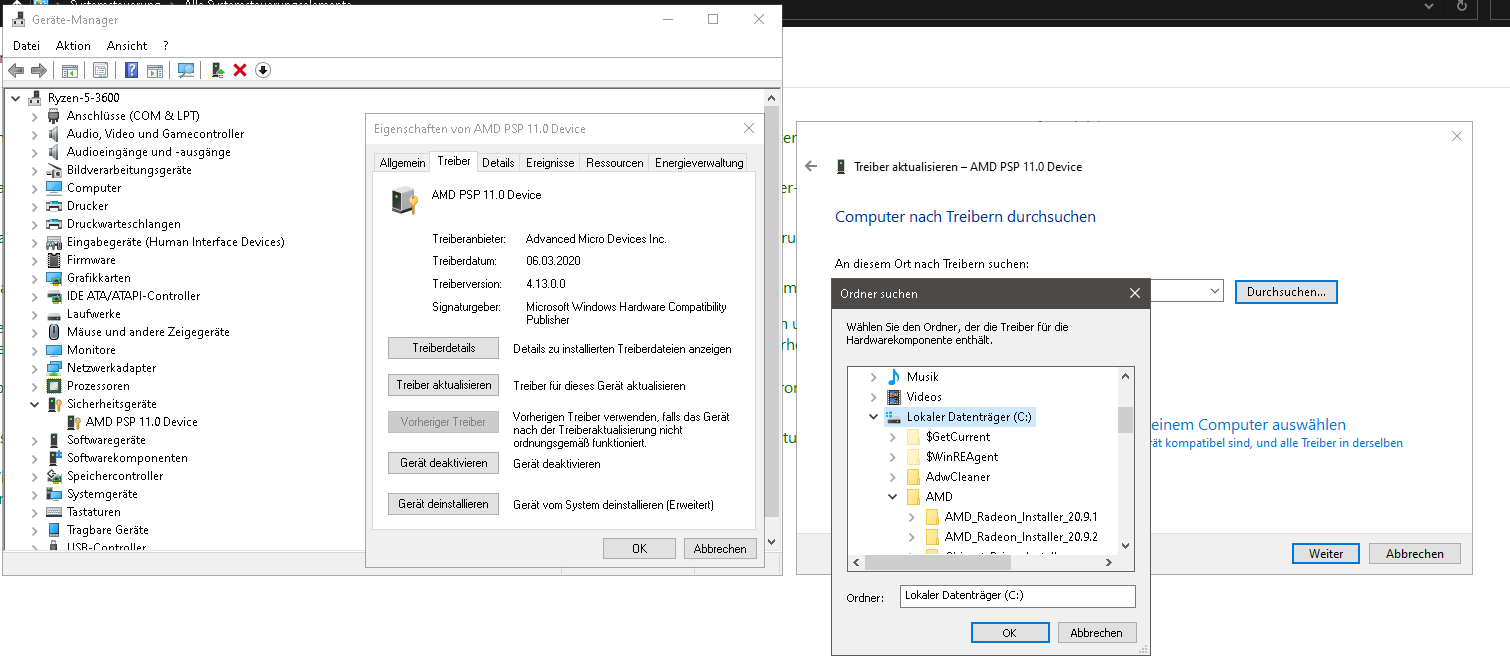Click the red X uninstall device icon

241,70
